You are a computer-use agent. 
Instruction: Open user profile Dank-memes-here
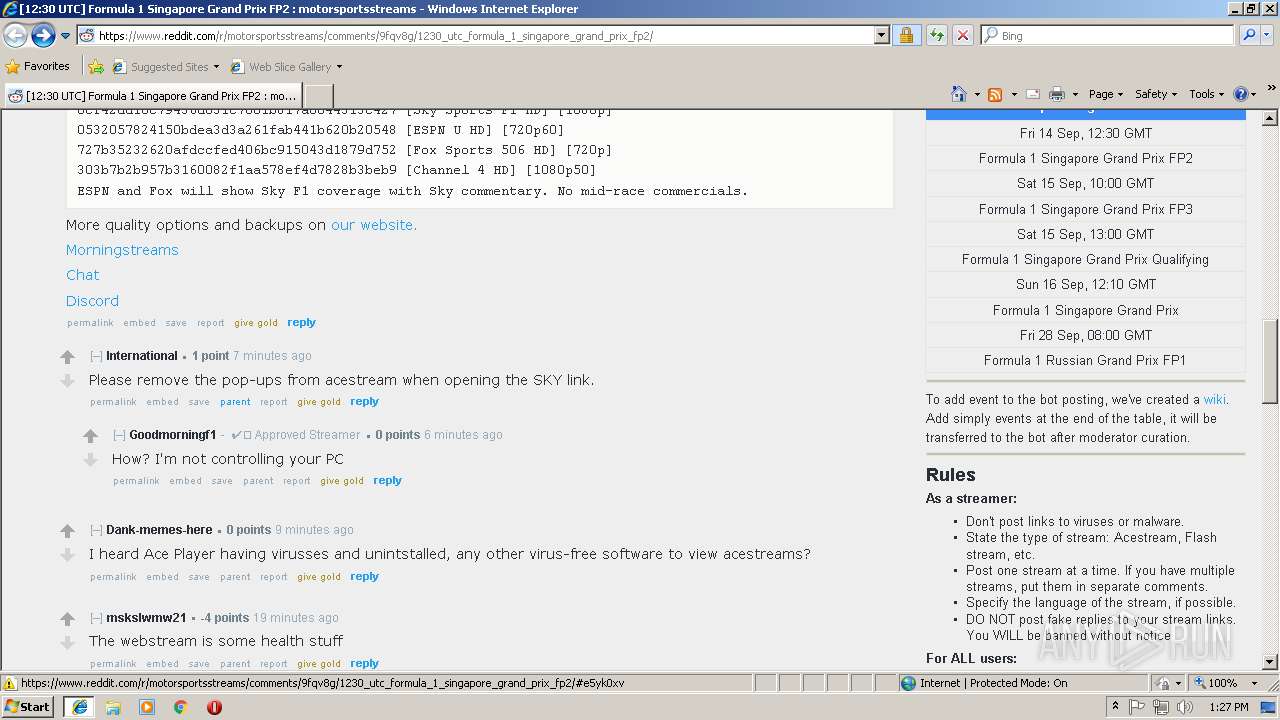159,530
